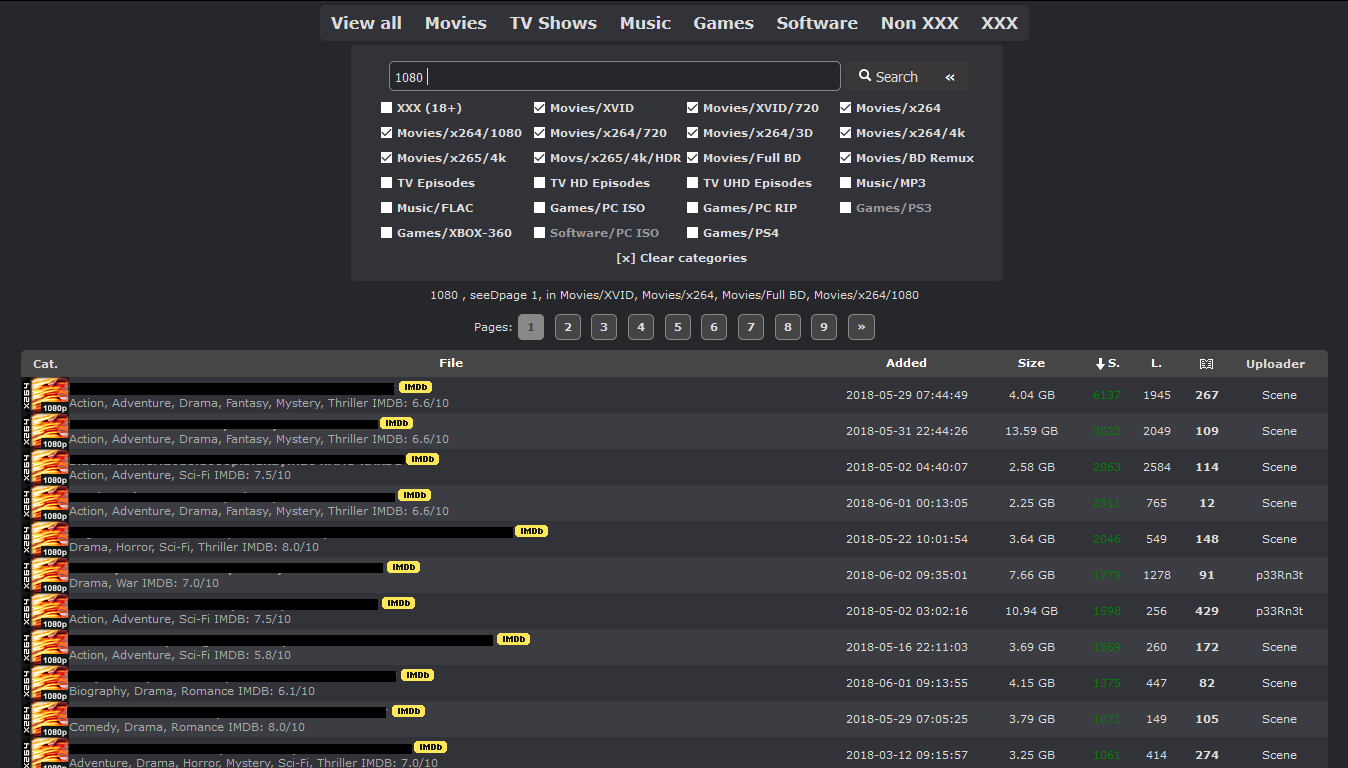Screen dimensions: 1348x768
Task: Click the search text field containing 1080
Action: tap(614, 77)
